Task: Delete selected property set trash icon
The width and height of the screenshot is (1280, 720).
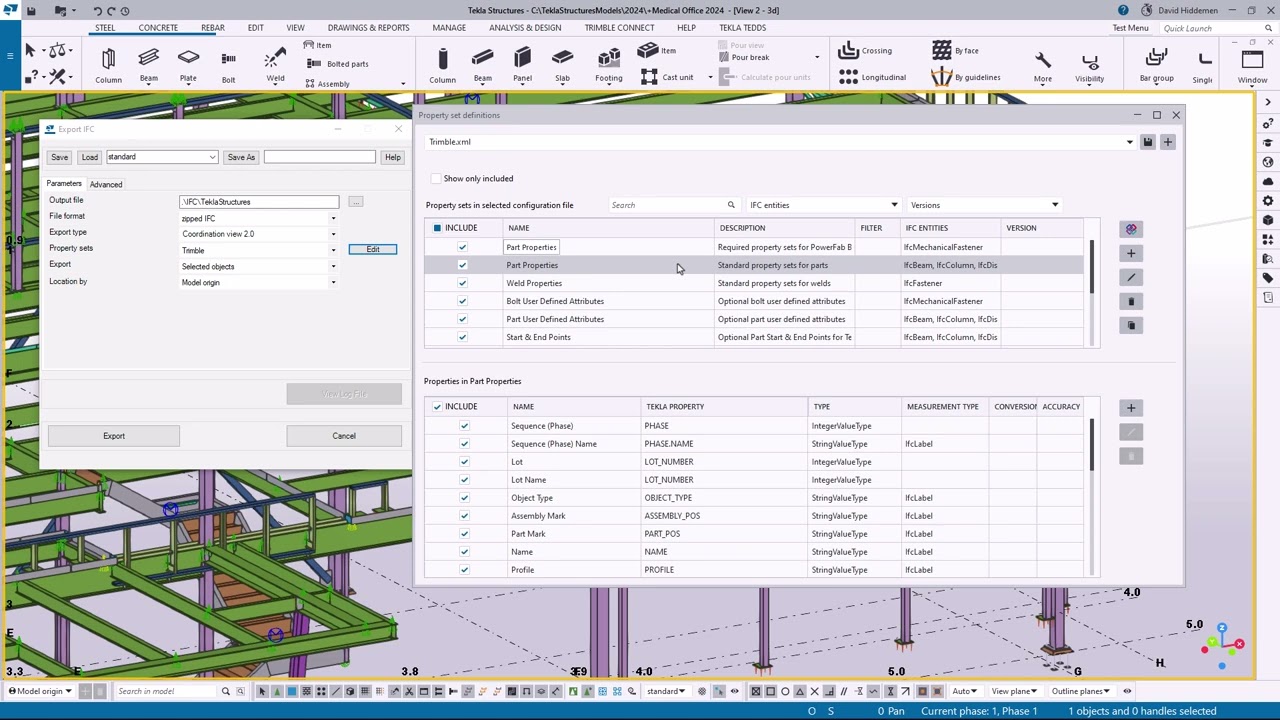Action: click(x=1131, y=301)
